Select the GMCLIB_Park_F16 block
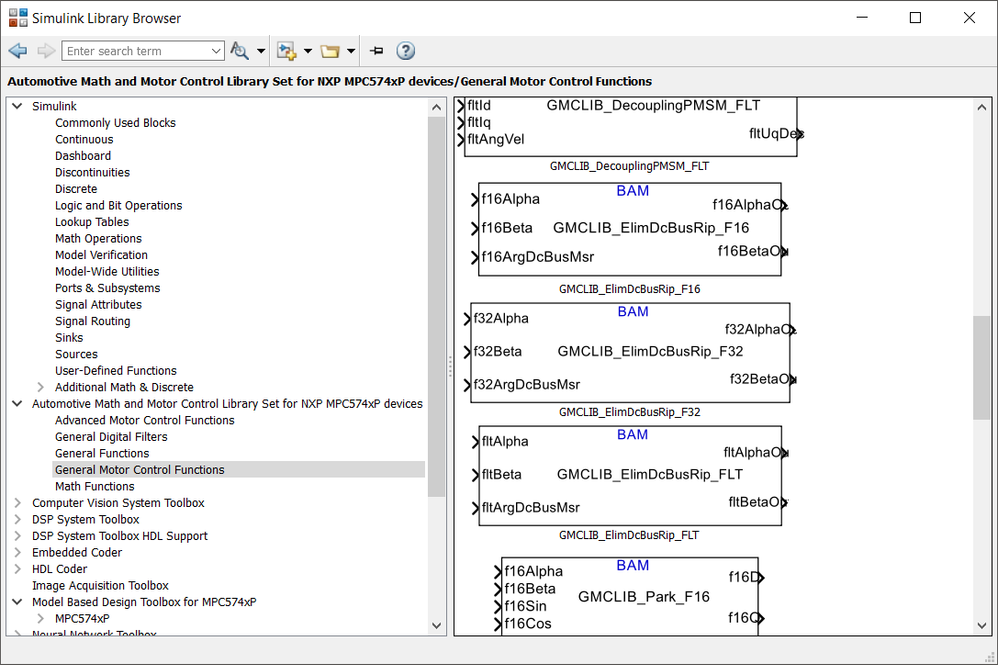This screenshot has height=665, width=998. click(x=630, y=598)
